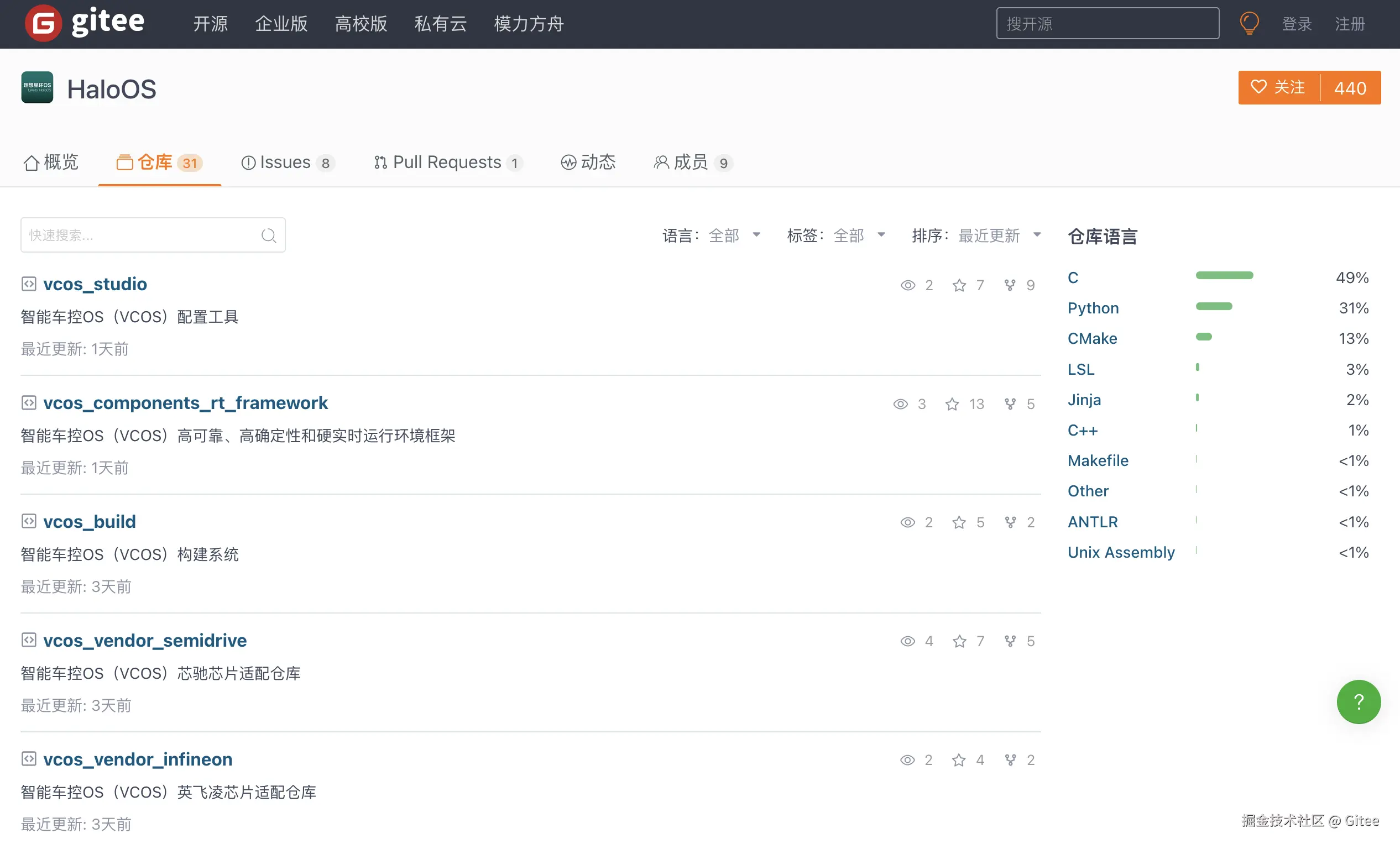Expand the 排序 最近更新 dropdown

[x=989, y=235]
